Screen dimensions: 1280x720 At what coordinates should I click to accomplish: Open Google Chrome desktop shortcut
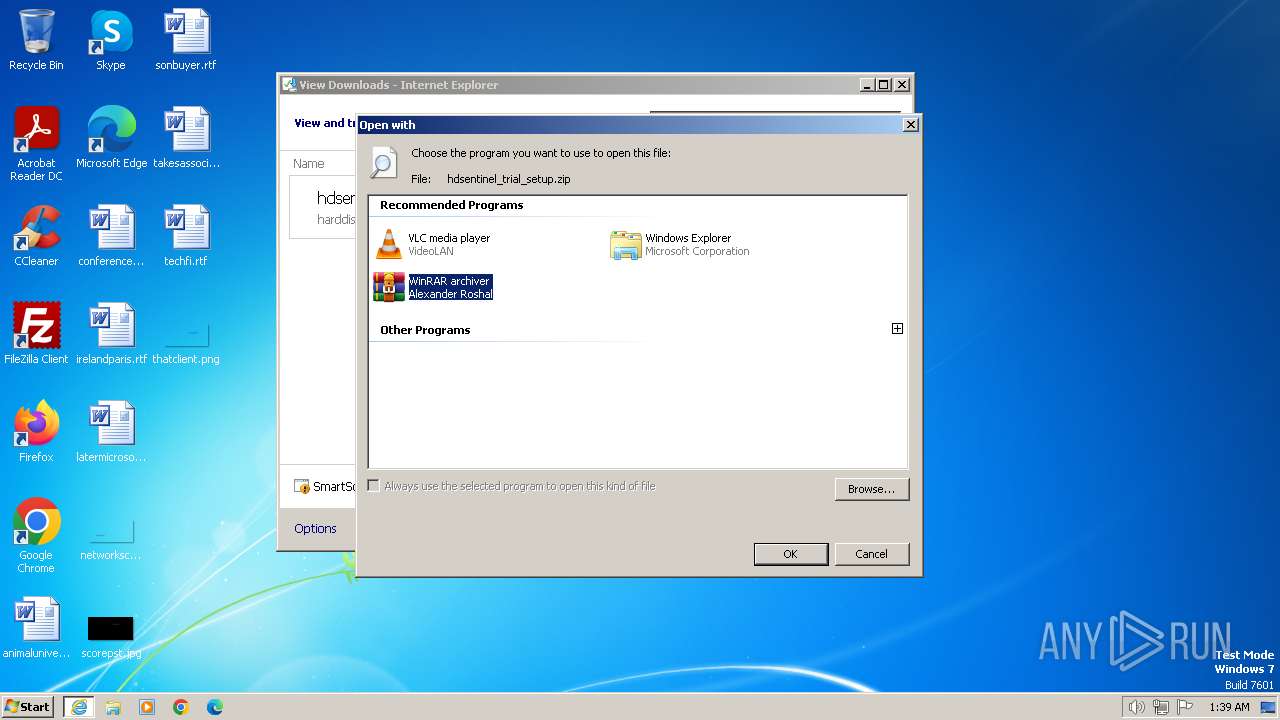point(36,536)
